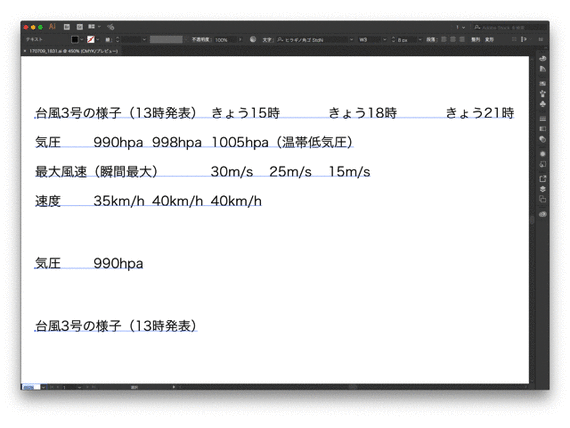This screenshot has height=428, width=570.
Task: Click the 文字 character panel link
Action: click(267, 40)
